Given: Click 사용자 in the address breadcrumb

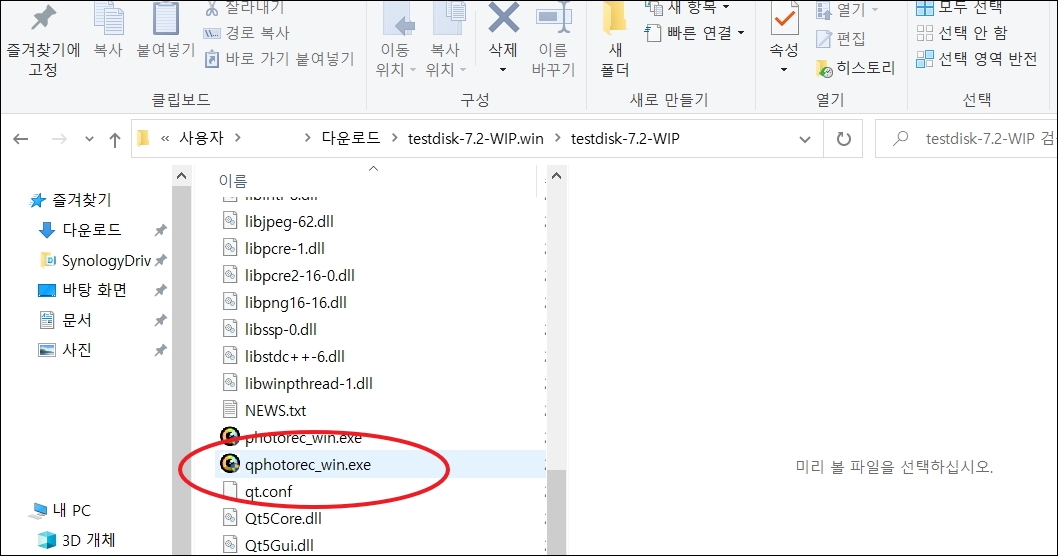Looking at the screenshot, I should [201, 138].
